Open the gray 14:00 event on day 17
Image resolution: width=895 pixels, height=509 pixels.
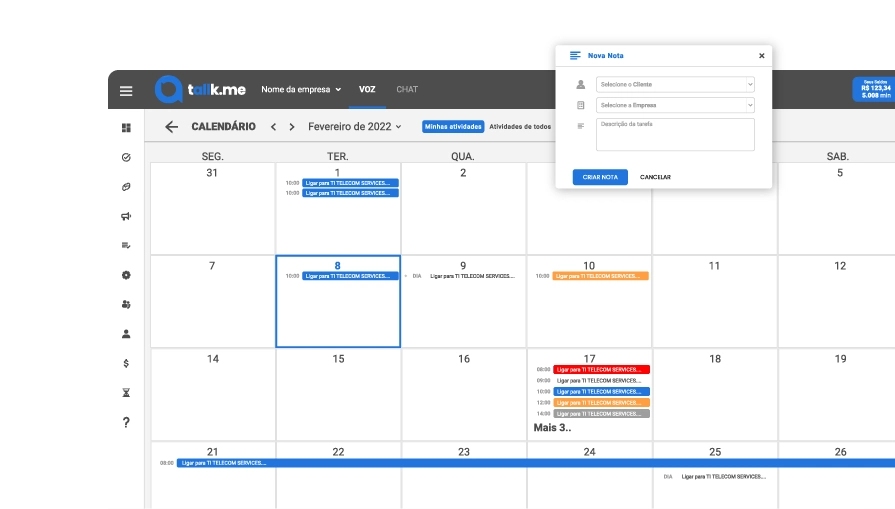pyautogui.click(x=602, y=414)
